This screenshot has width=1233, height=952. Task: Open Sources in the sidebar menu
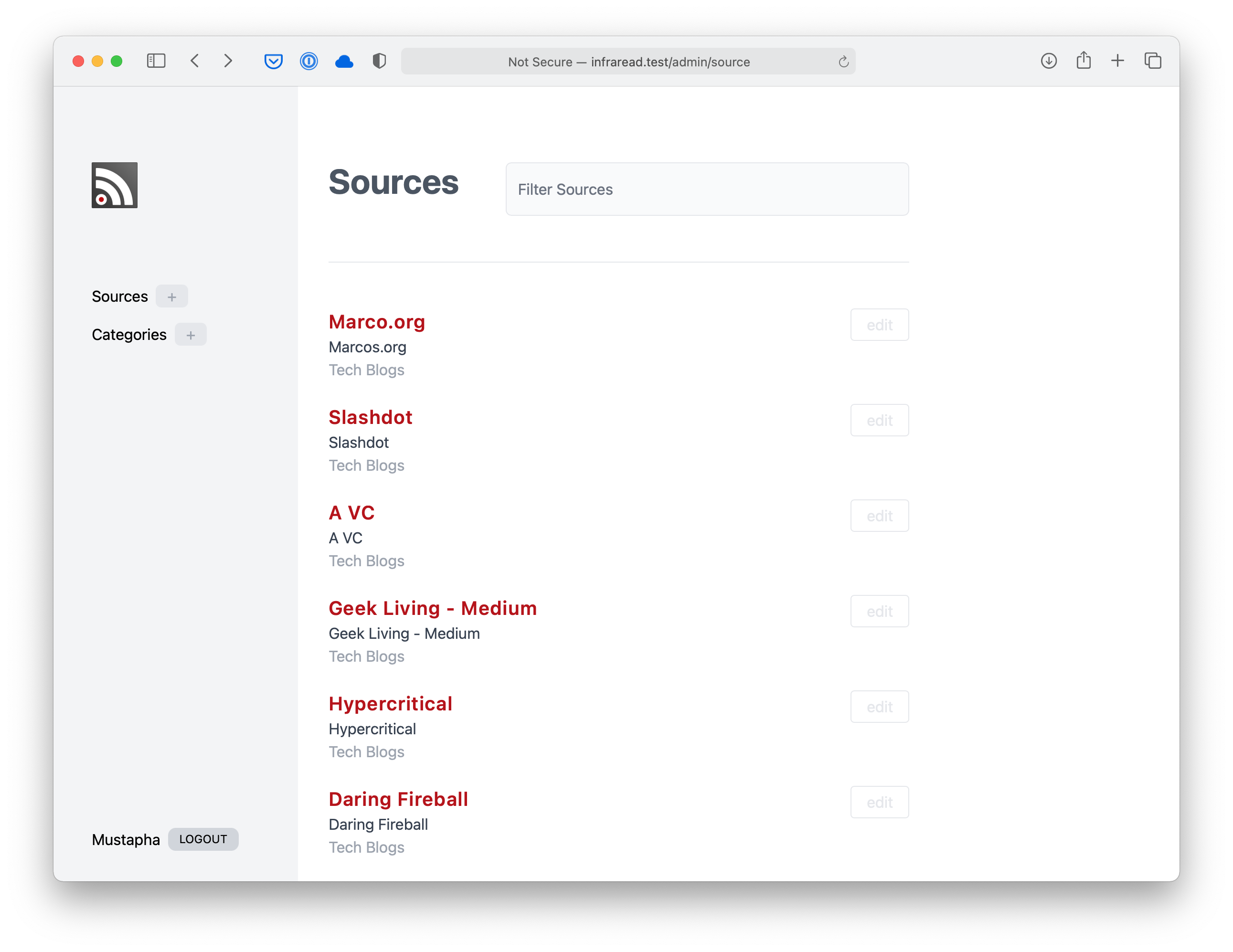[x=120, y=296]
